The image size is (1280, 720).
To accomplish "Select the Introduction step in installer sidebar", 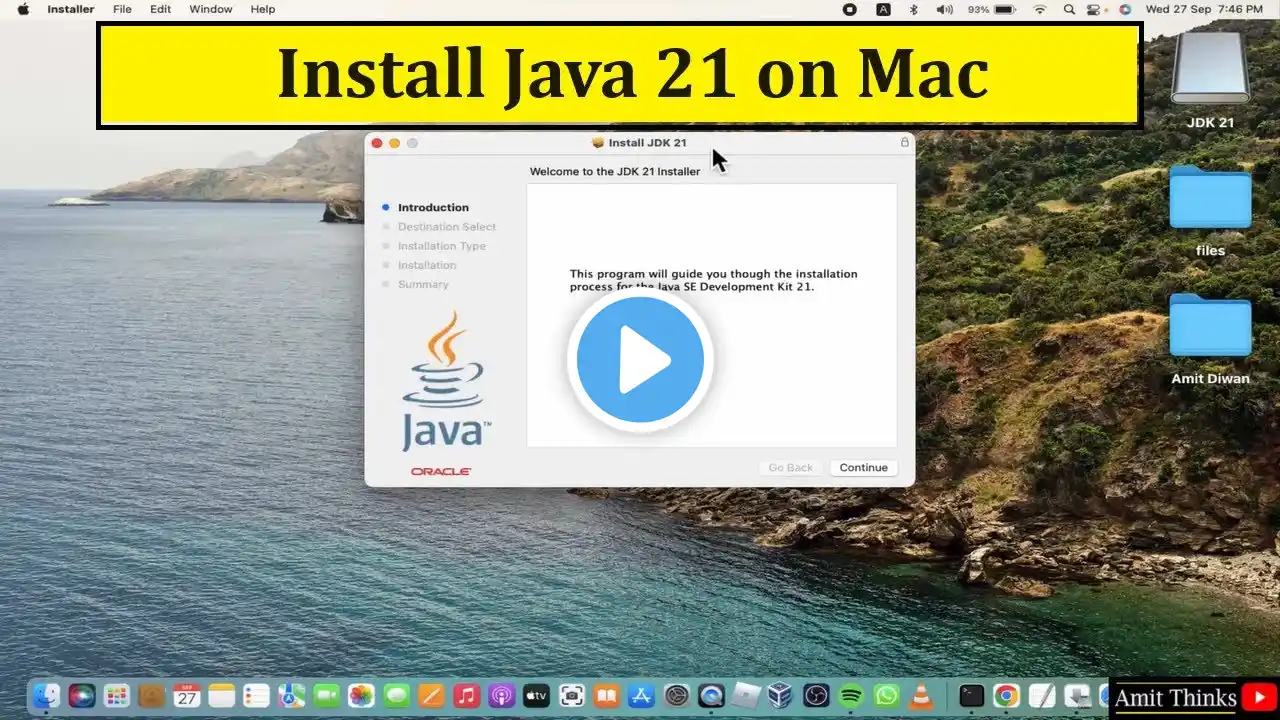I will coord(433,208).
